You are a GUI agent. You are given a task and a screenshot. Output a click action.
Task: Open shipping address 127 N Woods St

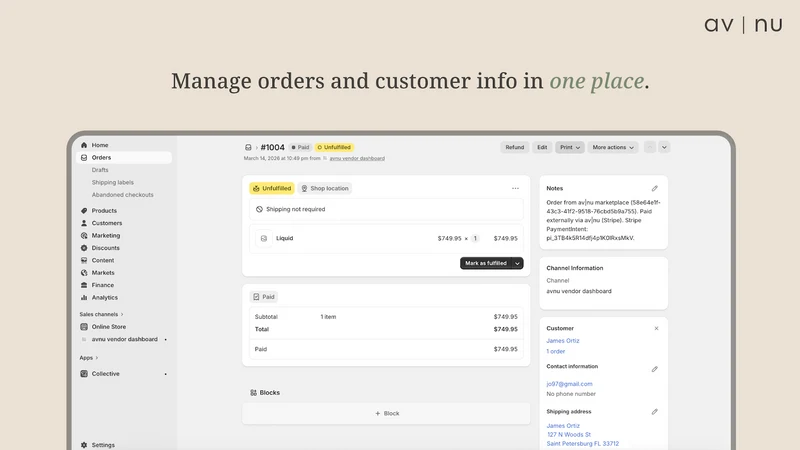point(569,435)
